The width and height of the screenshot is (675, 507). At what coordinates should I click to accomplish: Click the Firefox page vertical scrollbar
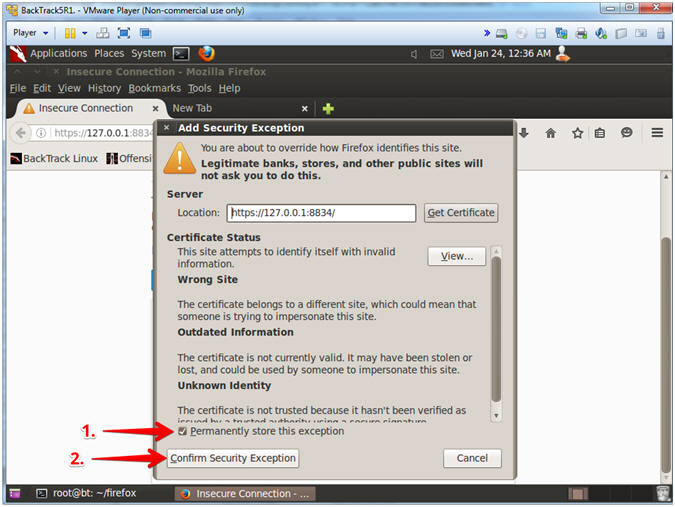point(666,353)
